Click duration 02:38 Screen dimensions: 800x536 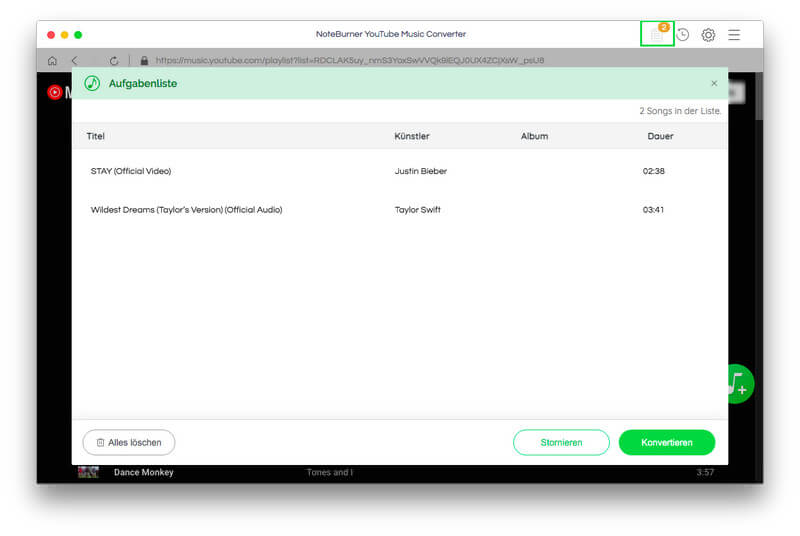[x=654, y=171]
